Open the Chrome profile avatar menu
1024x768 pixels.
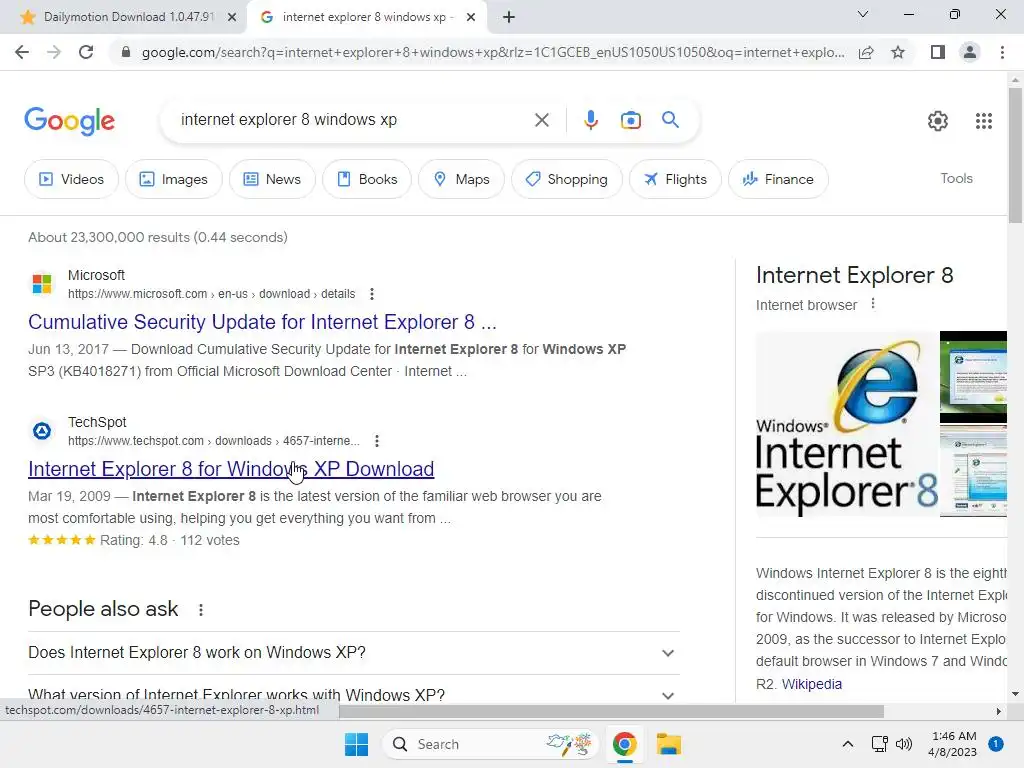point(970,52)
